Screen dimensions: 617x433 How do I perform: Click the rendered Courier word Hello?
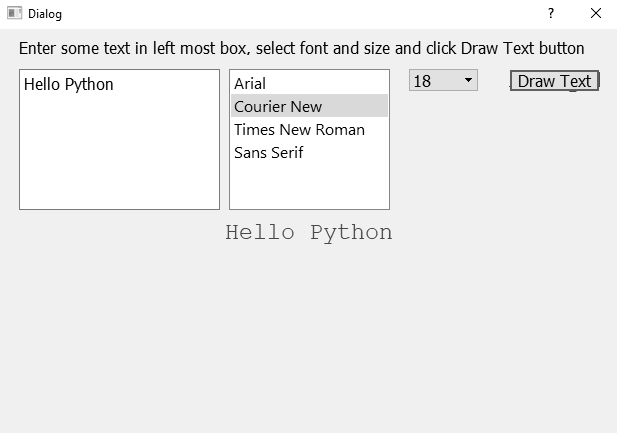tap(260, 232)
